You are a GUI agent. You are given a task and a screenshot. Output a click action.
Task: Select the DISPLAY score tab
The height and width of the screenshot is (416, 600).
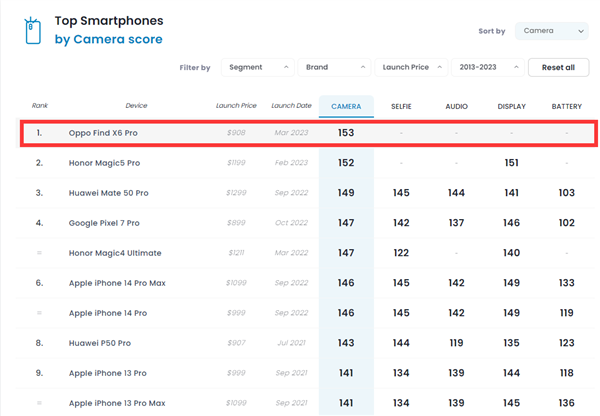(511, 106)
